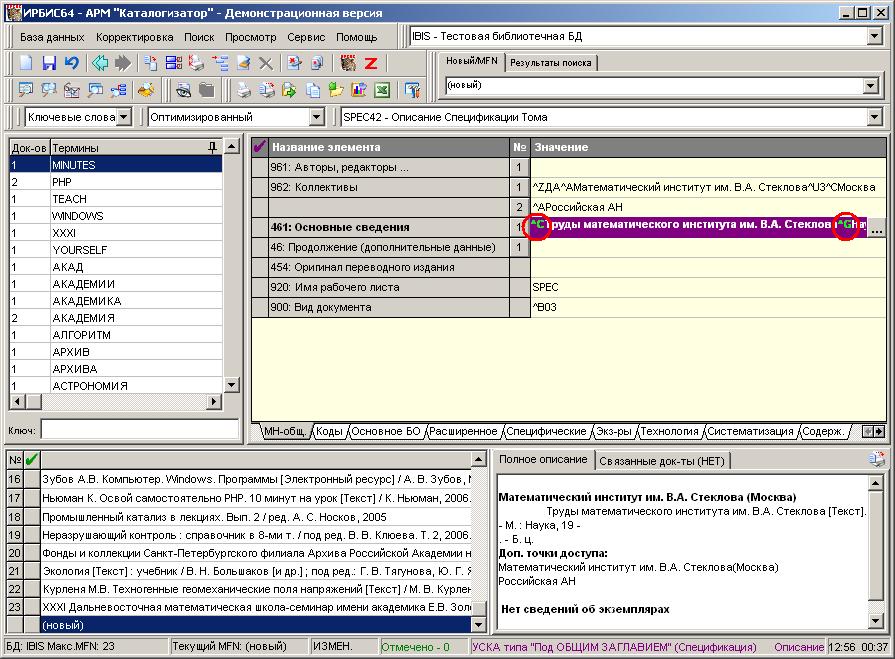The image size is (895, 659).
Task: Select the Технология tab
Action: point(669,432)
